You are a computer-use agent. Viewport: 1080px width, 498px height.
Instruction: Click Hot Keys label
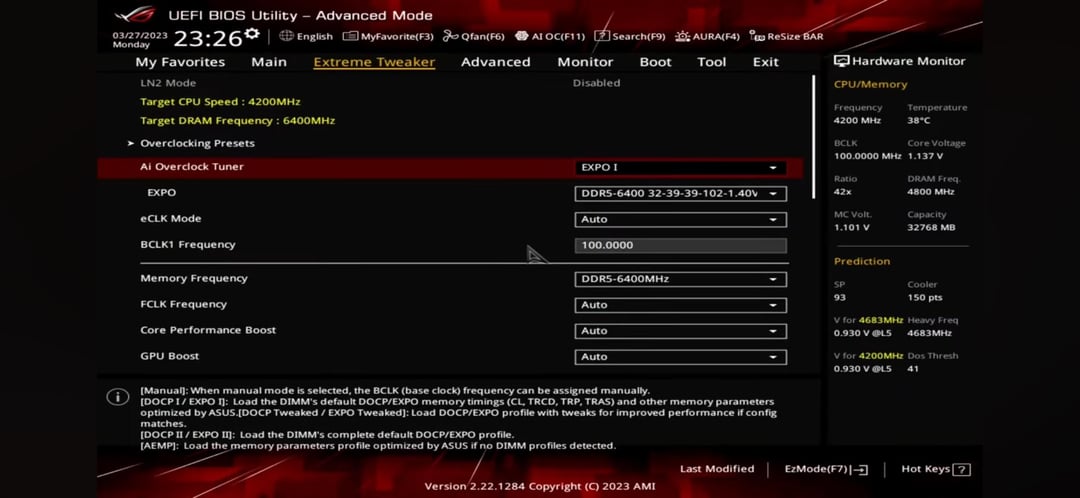(x=926, y=469)
